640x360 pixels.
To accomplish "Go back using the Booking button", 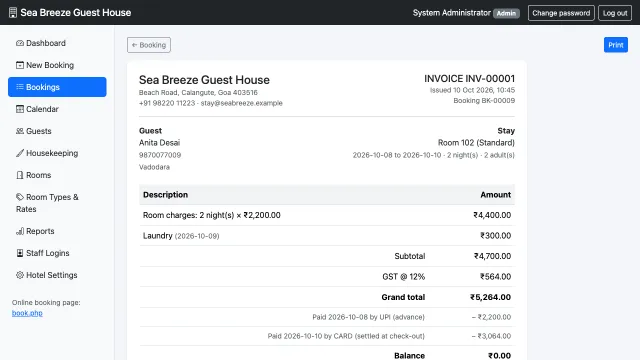I will click(149, 45).
